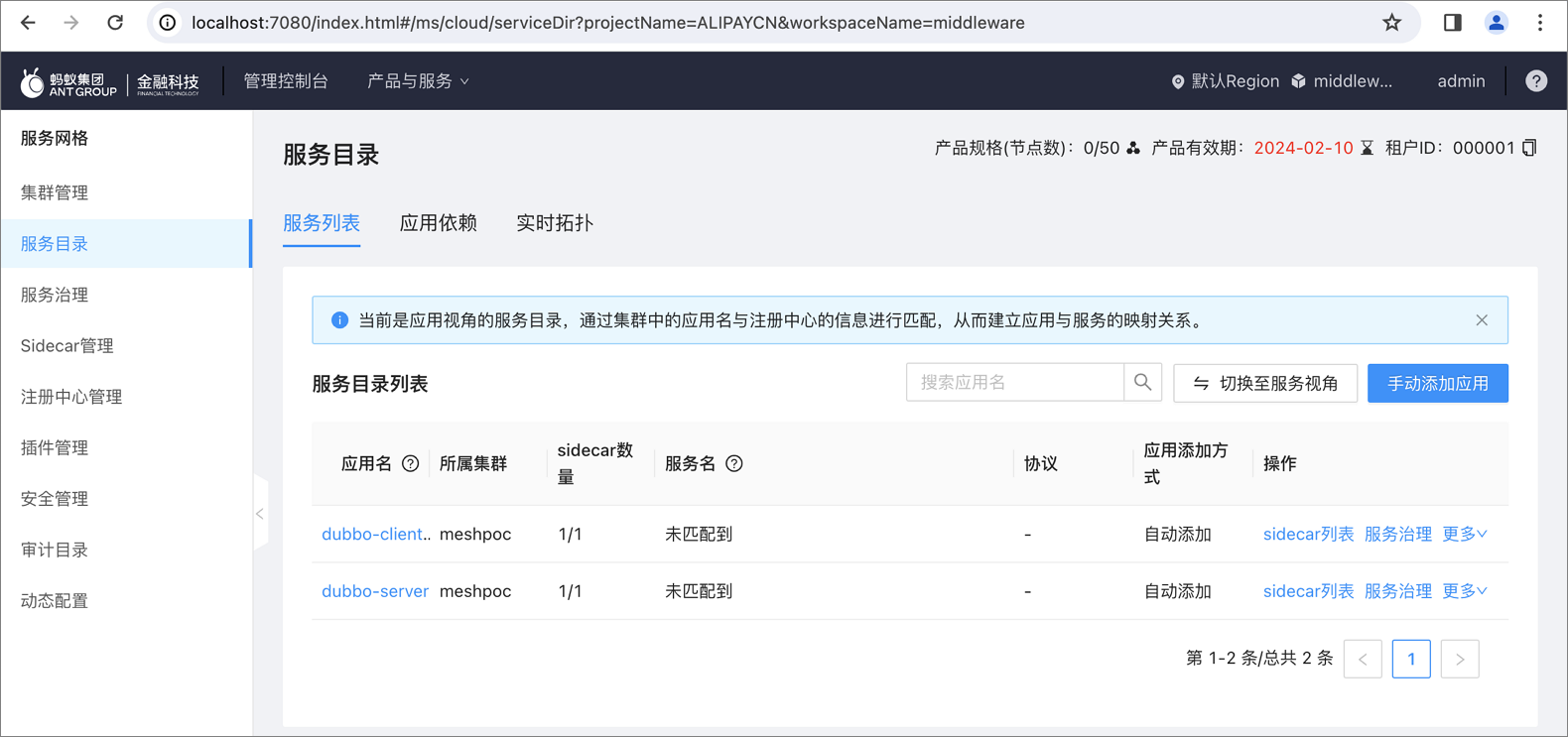
Task: Open the browser three-dot menu
Action: (1540, 22)
